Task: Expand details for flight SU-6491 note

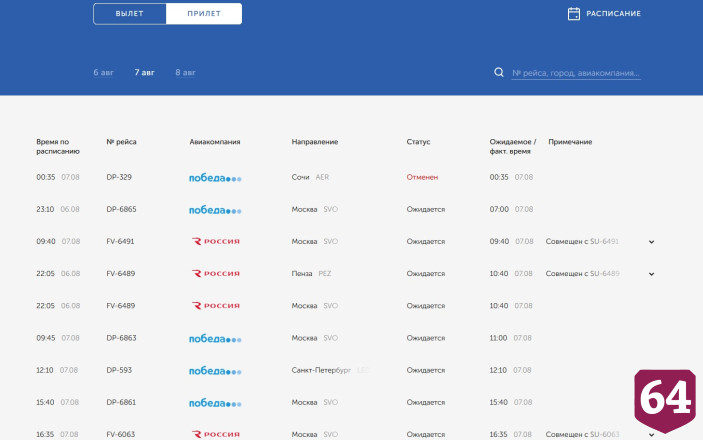Action: (x=651, y=242)
